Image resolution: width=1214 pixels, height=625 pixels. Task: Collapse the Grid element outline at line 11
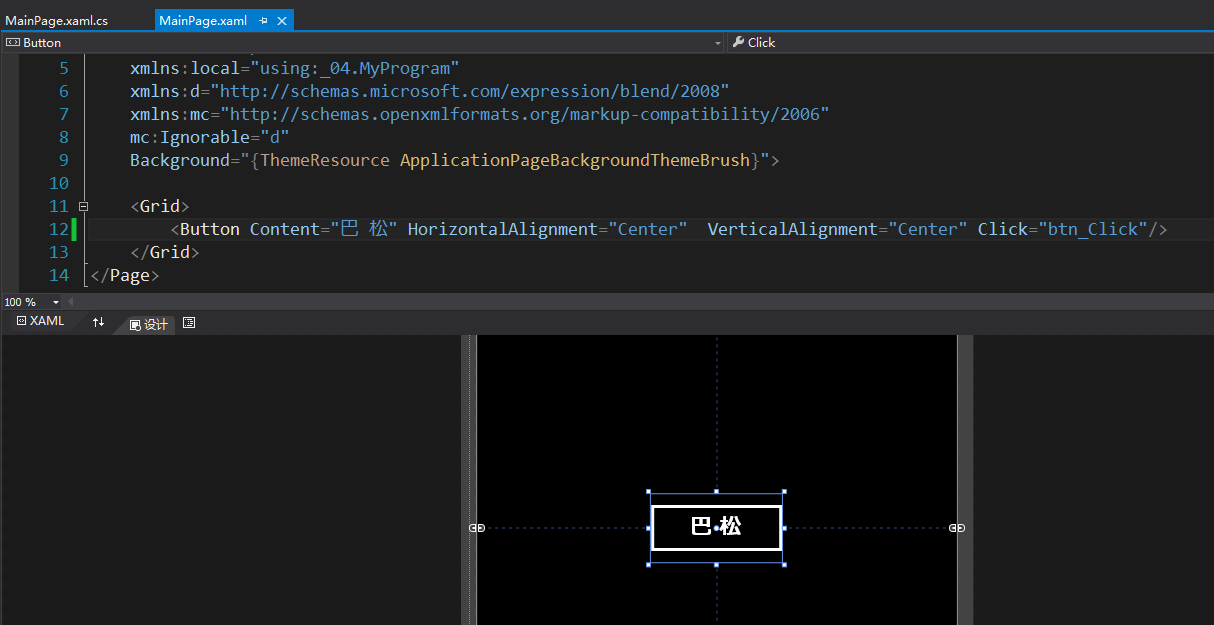click(83, 206)
